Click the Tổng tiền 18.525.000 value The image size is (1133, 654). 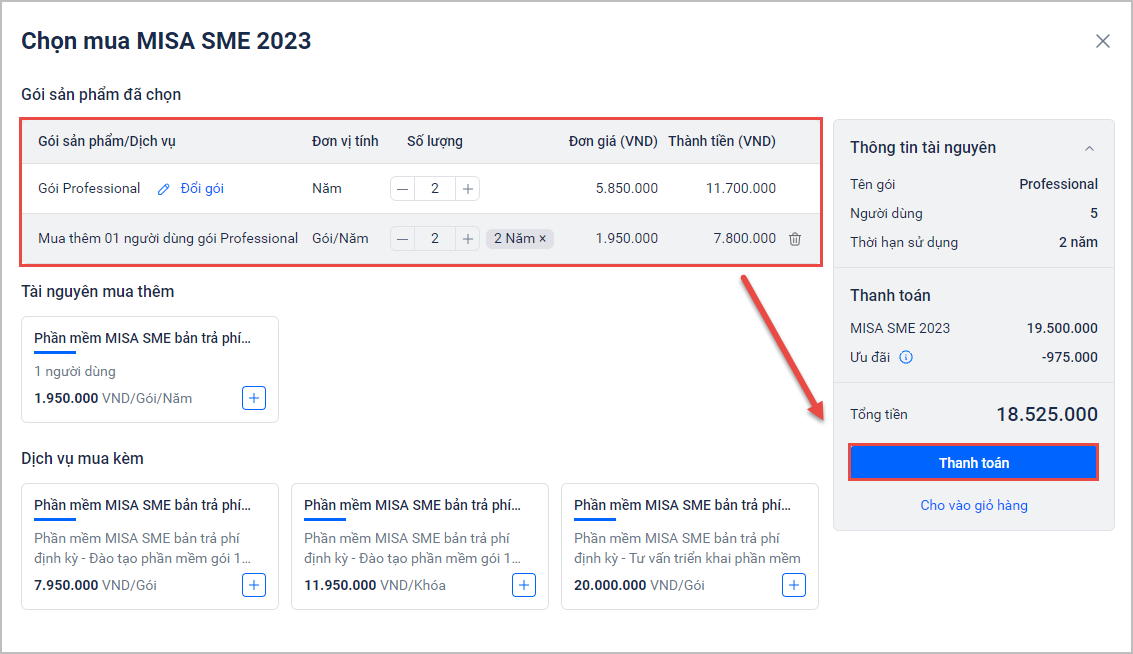1047,414
